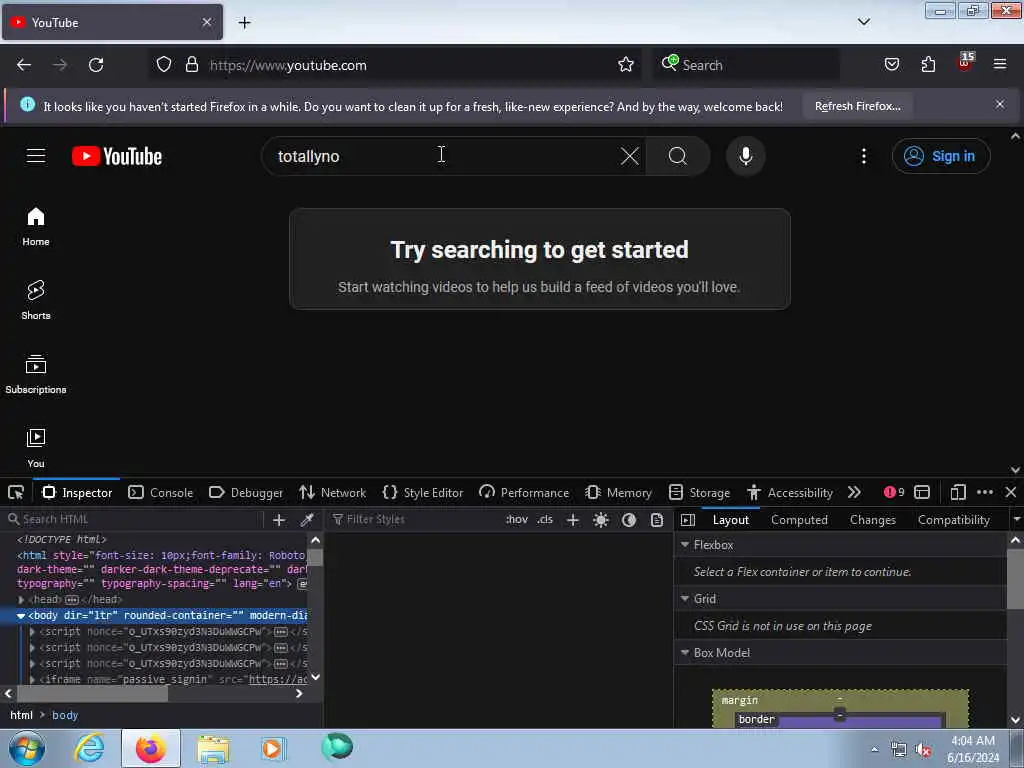The height and width of the screenshot is (768, 1024).
Task: Open the sidebar tabs overflow dropdown
Action: point(1016,520)
